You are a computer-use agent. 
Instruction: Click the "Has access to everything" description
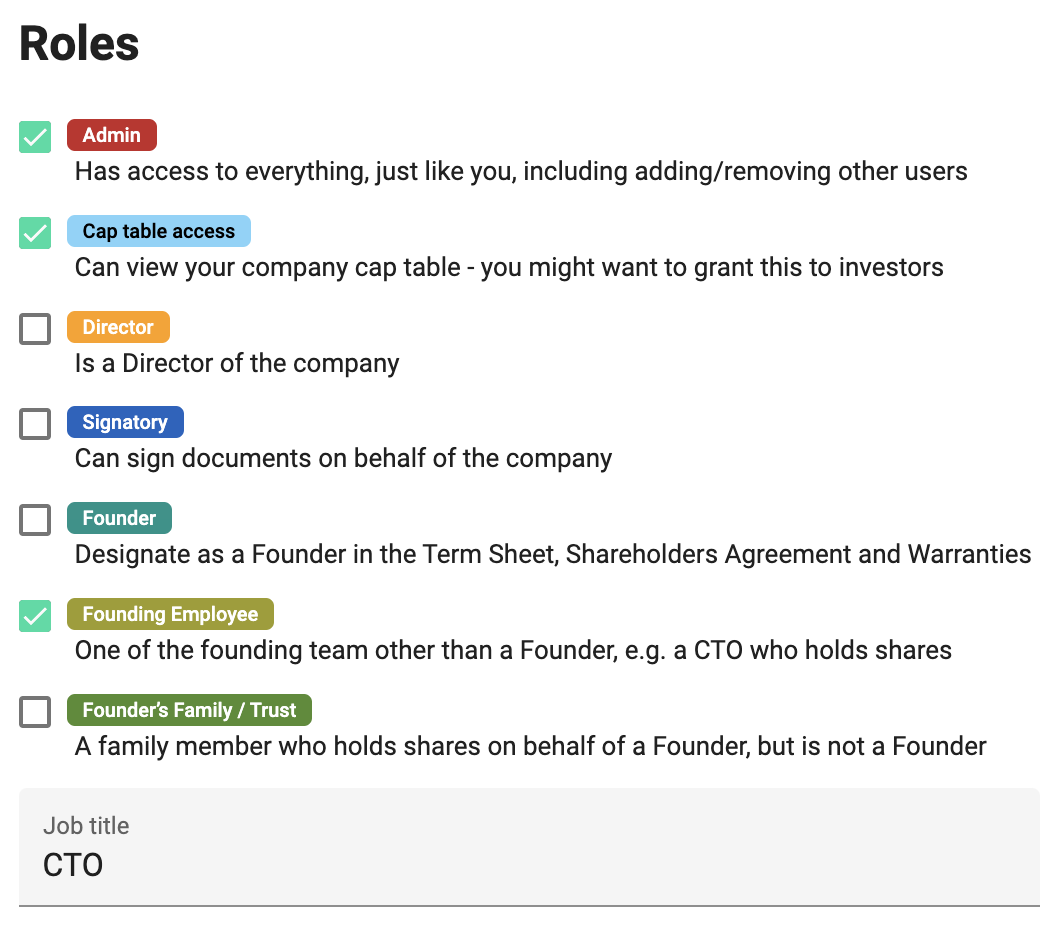[x=521, y=171]
